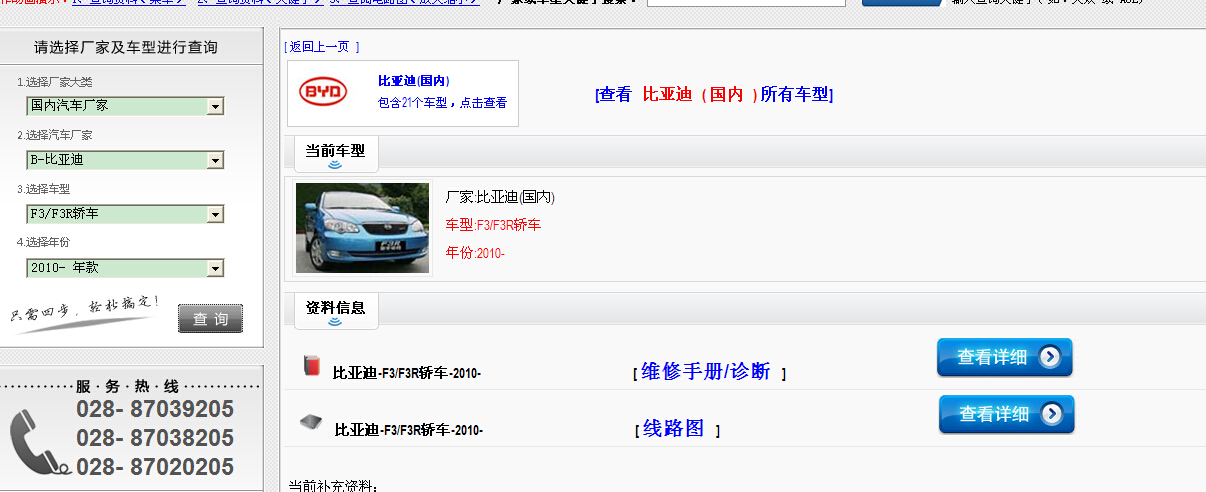Click the BYD brand logo
The width and height of the screenshot is (1206, 492).
click(x=323, y=93)
